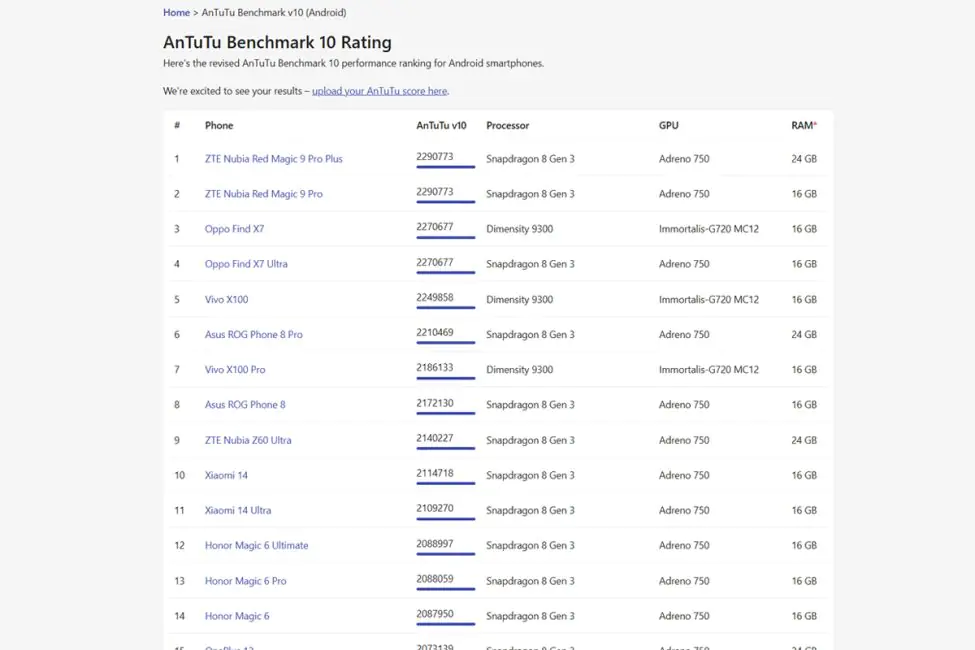This screenshot has height=650, width=975.
Task: Go to the Home breadcrumb link
Action: click(176, 12)
